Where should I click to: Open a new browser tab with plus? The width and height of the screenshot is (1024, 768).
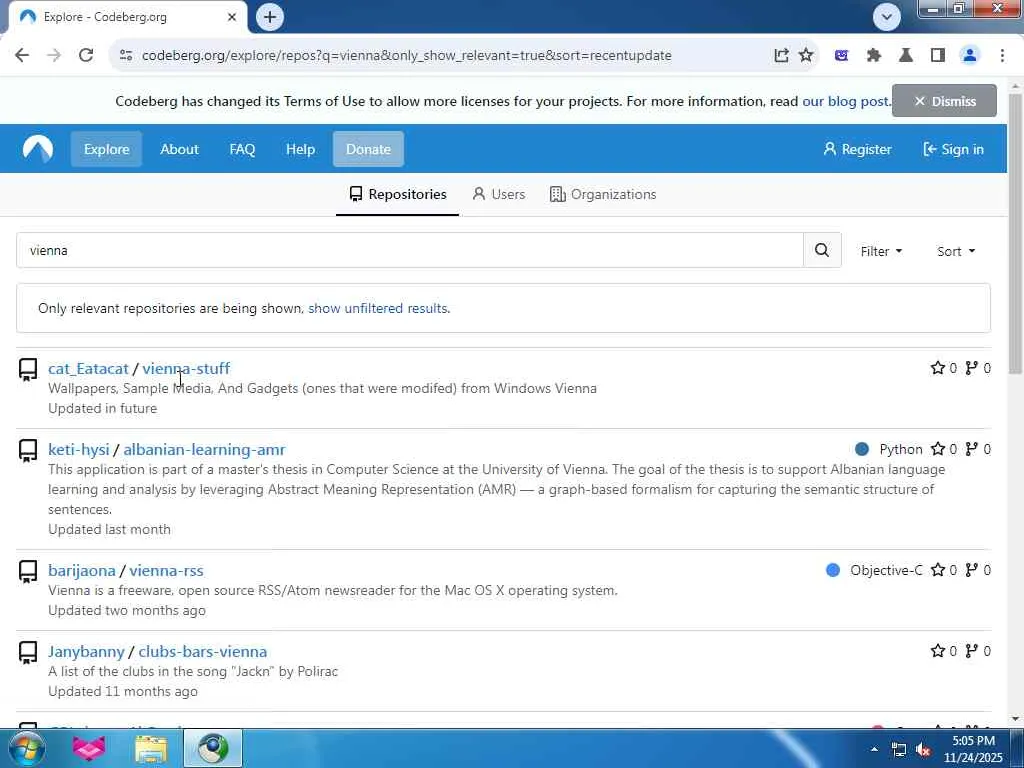pyautogui.click(x=270, y=17)
